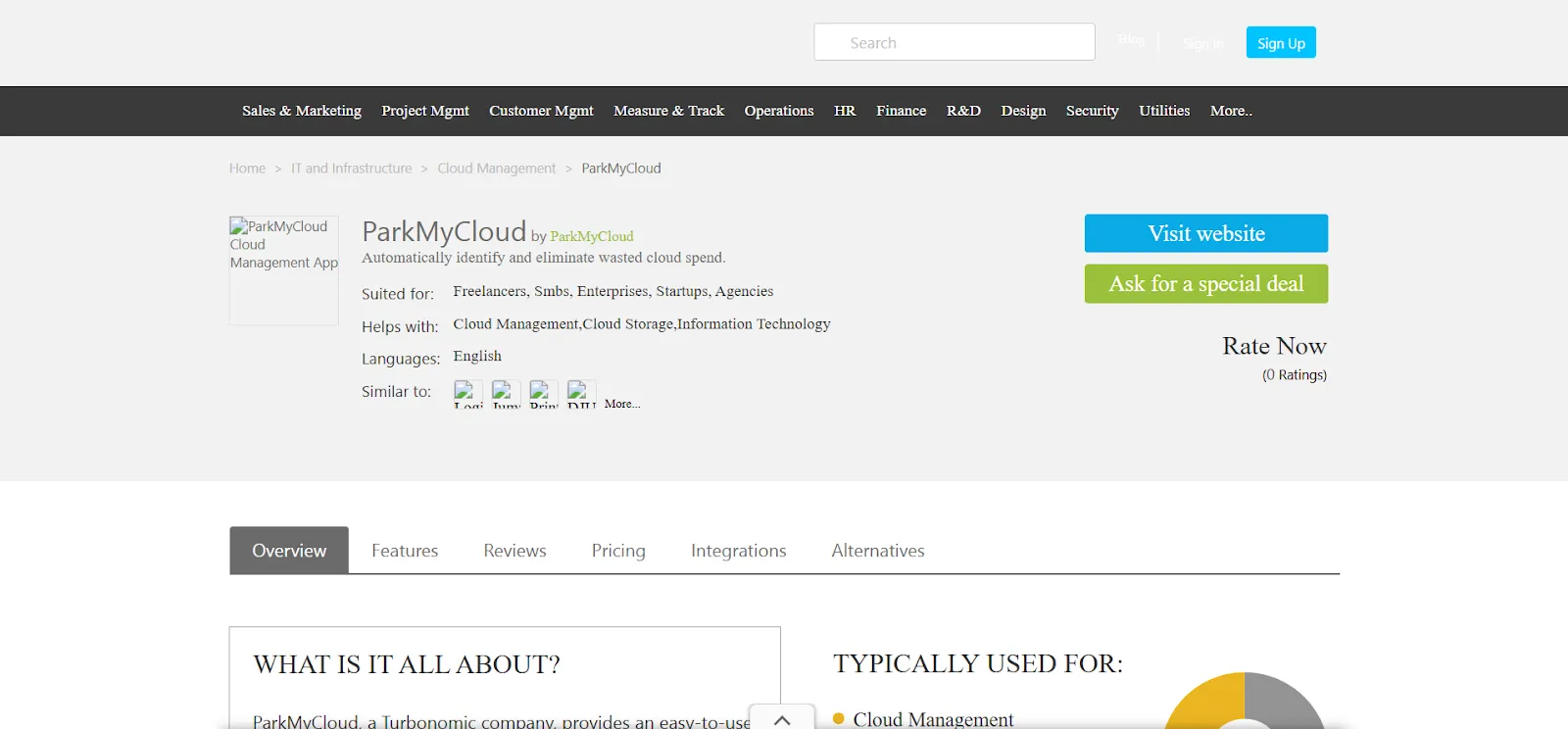The height and width of the screenshot is (729, 1568).
Task: Open the Customer Mgmt category
Action: pos(541,111)
